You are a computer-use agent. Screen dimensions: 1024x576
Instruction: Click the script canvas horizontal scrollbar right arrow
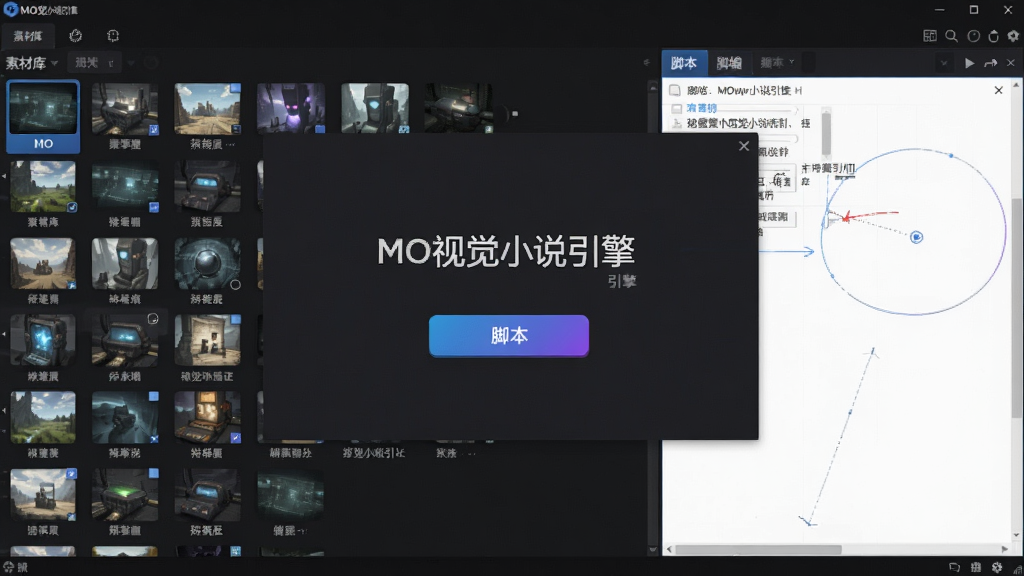[1005, 549]
